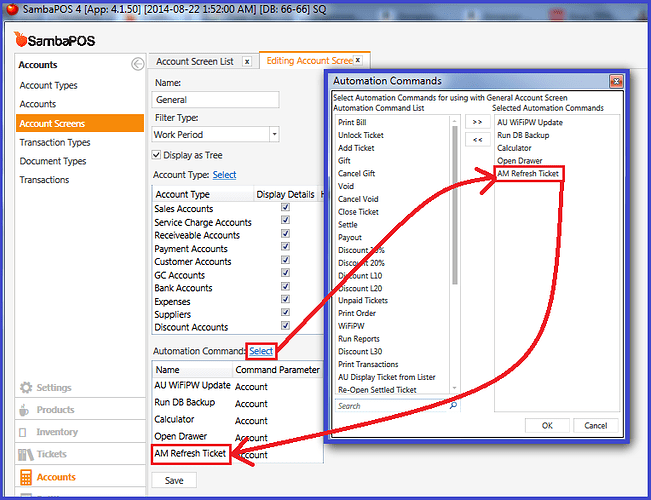Click the command list scroll-up arrow
Screen dimensions: 651x500
[455, 121]
